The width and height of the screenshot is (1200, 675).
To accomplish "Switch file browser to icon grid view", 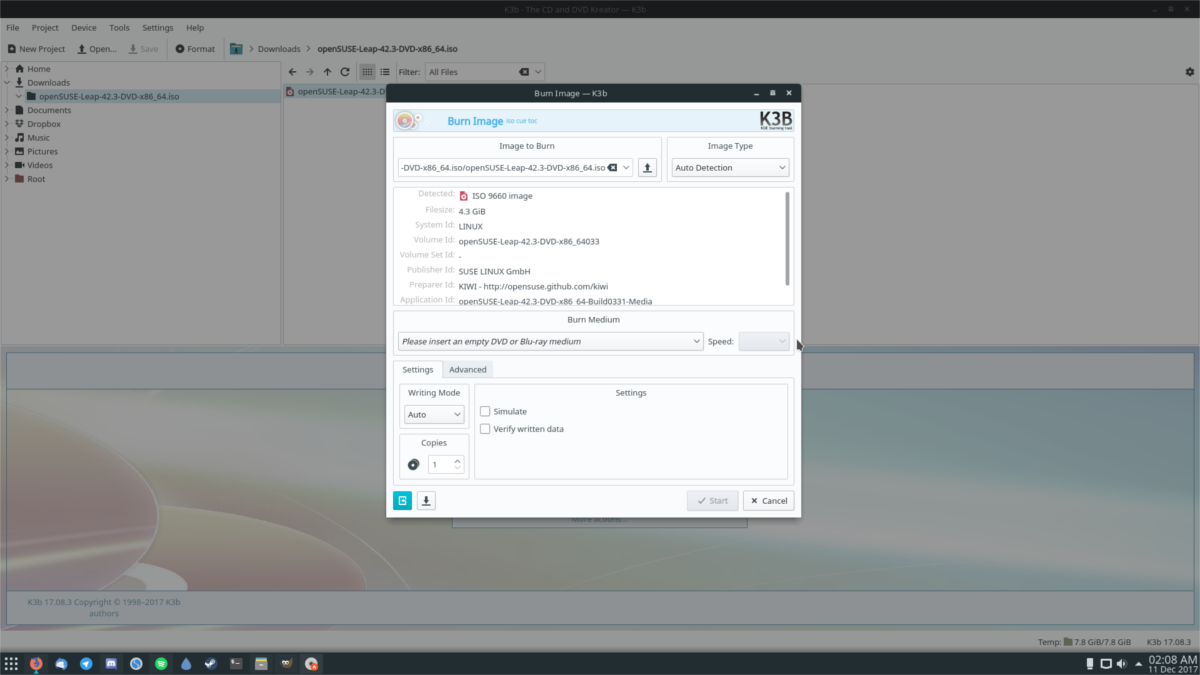I will tap(367, 72).
